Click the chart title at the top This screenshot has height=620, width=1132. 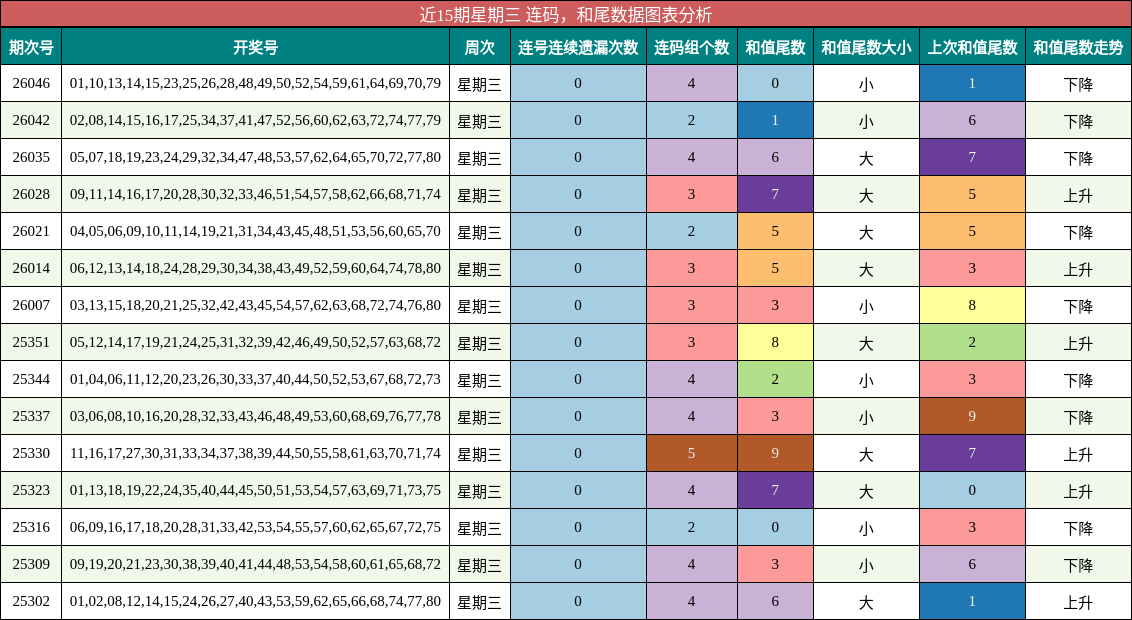566,13
